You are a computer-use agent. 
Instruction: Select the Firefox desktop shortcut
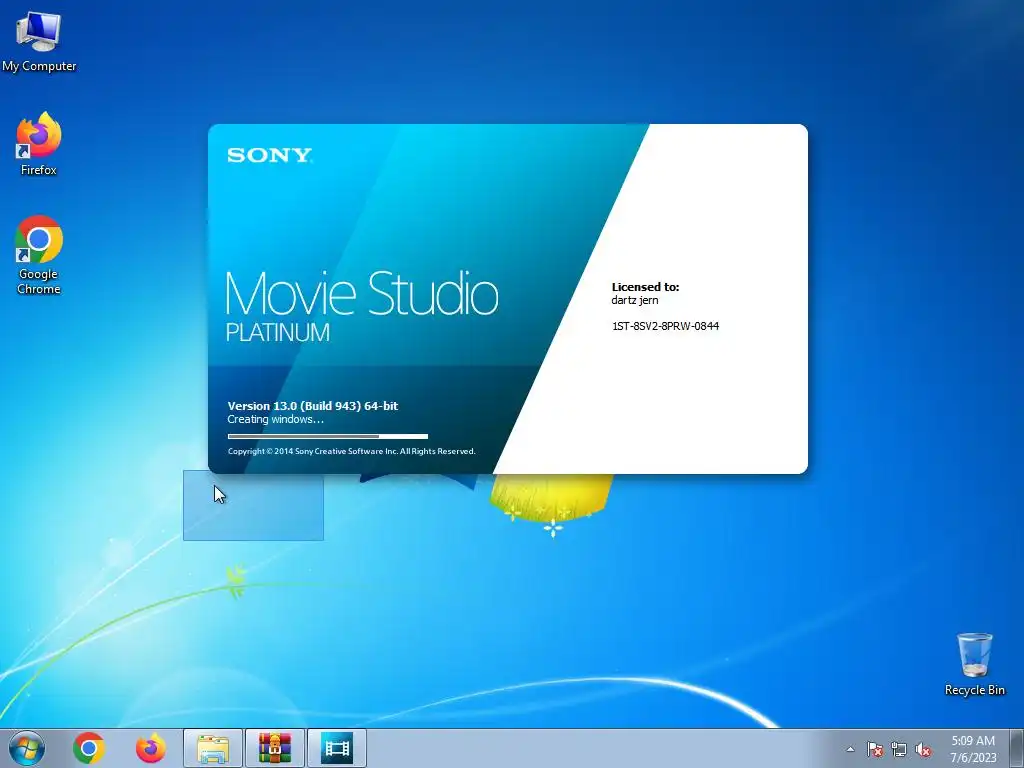pos(39,144)
